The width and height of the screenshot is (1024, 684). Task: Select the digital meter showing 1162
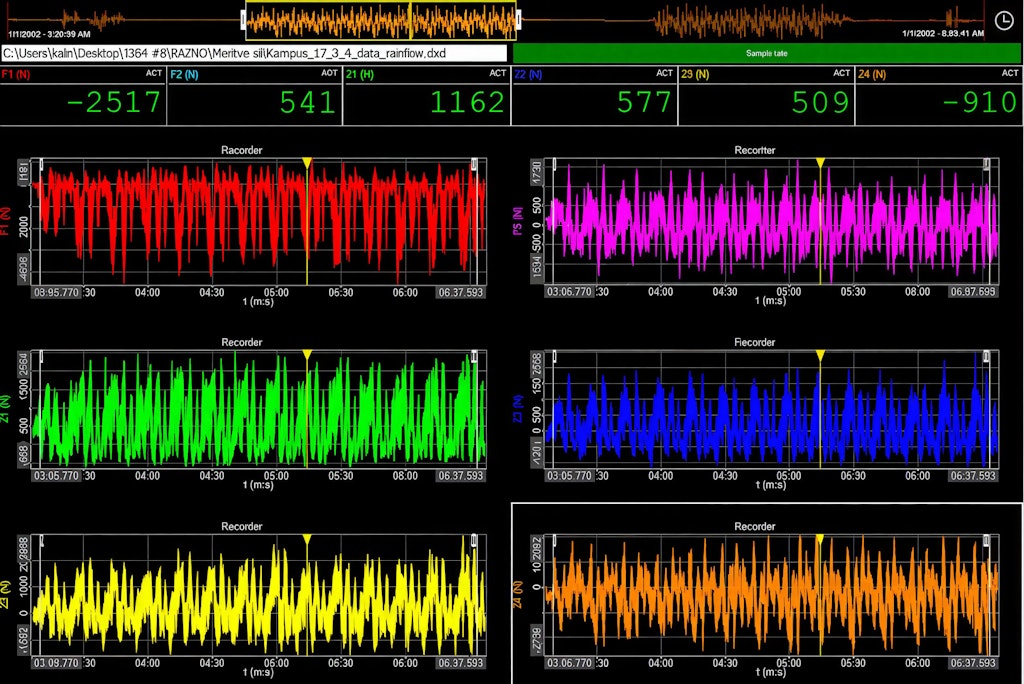point(426,95)
